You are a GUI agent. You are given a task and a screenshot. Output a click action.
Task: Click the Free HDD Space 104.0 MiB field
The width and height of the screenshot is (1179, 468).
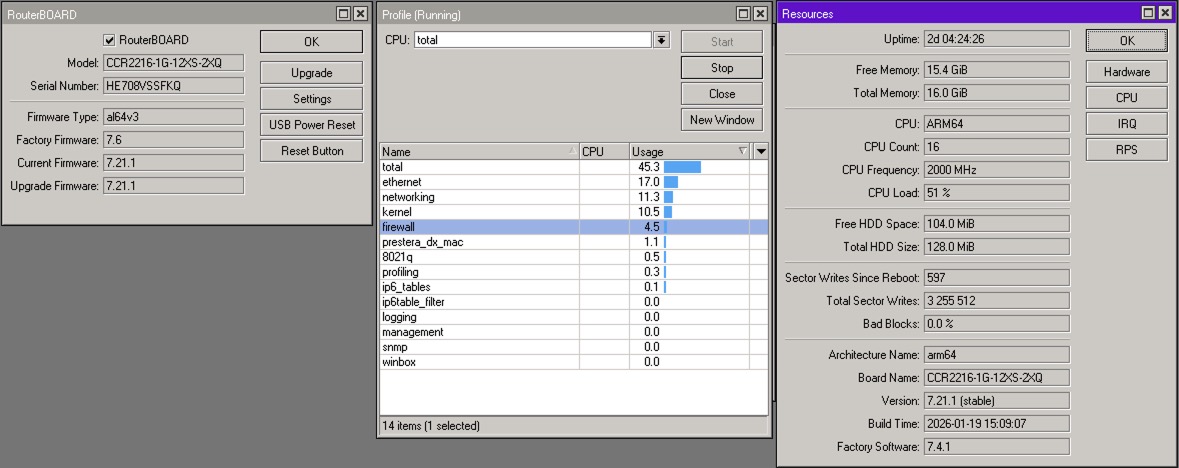tap(996, 223)
